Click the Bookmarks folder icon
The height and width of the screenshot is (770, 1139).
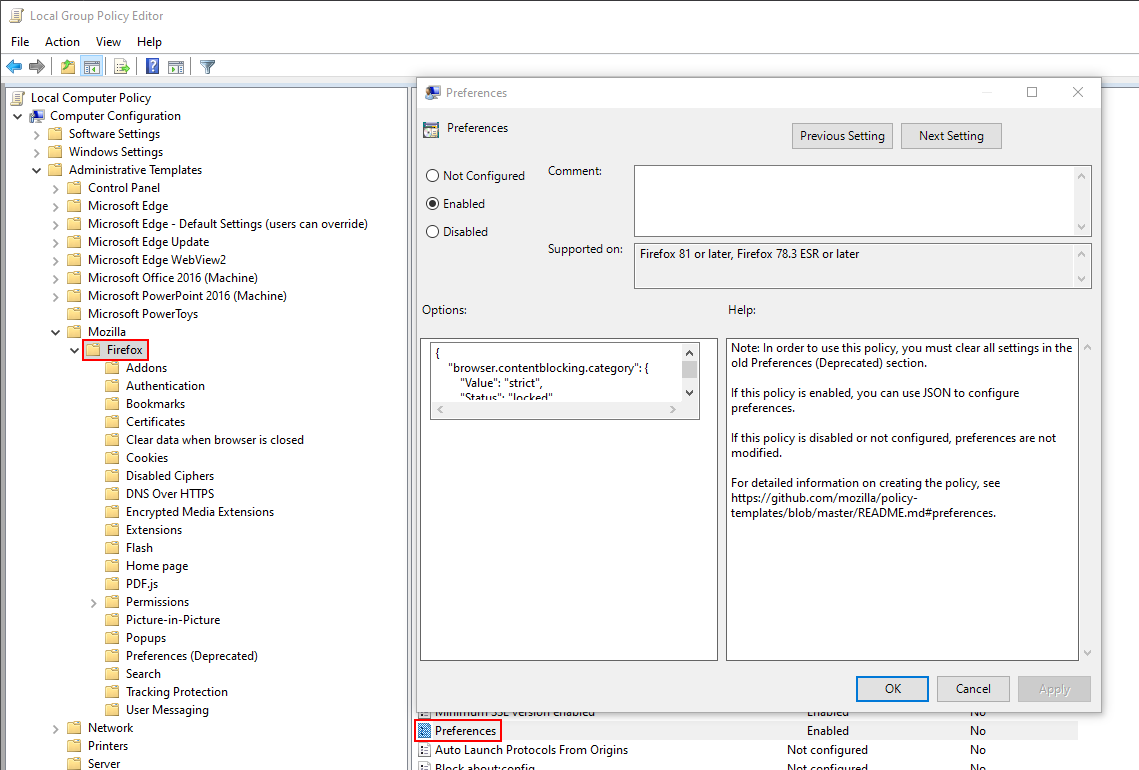click(112, 404)
